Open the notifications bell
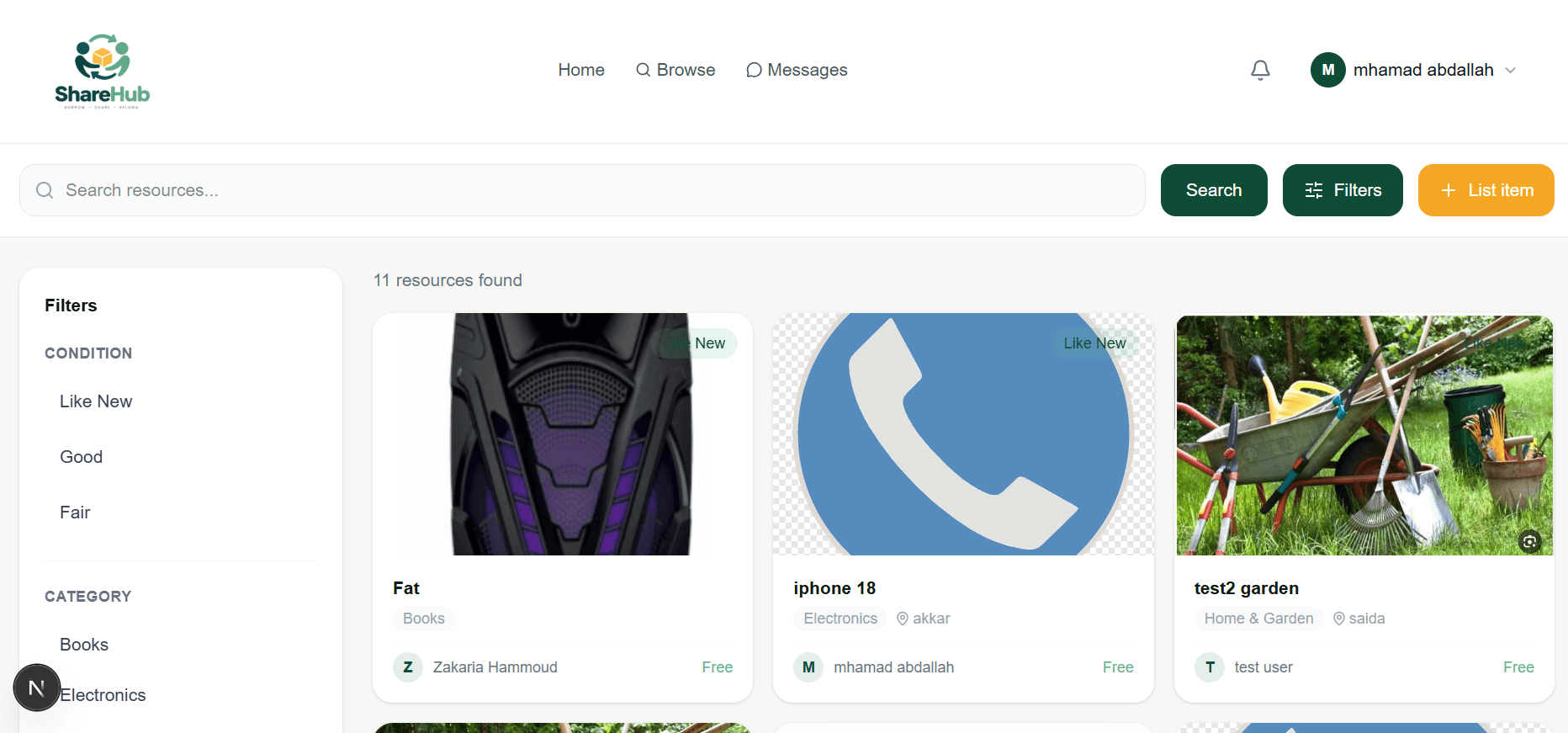 click(1260, 70)
